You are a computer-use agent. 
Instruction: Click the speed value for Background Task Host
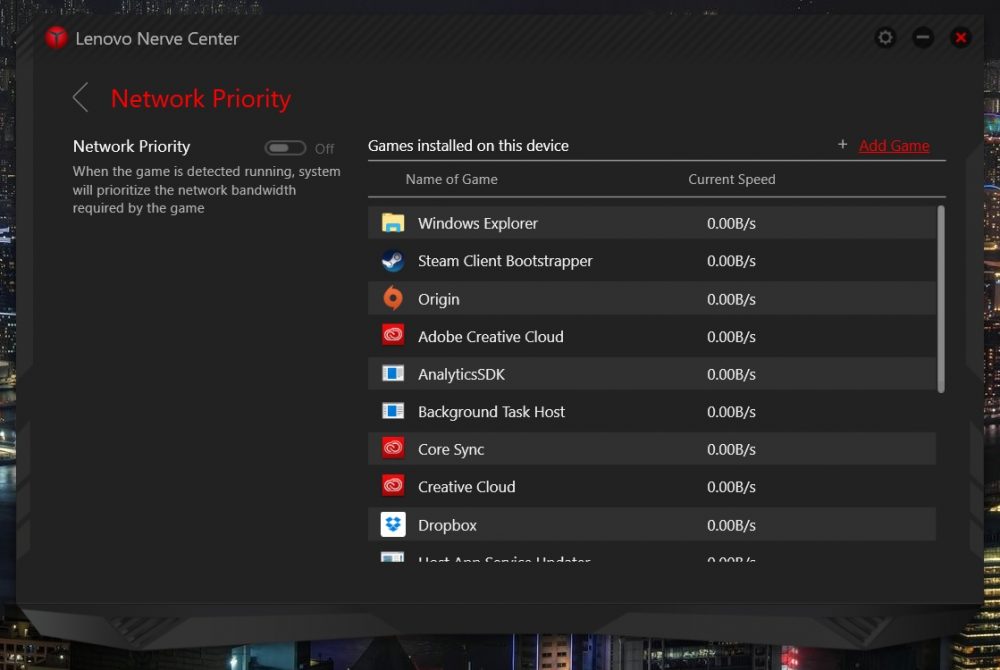[x=731, y=412]
